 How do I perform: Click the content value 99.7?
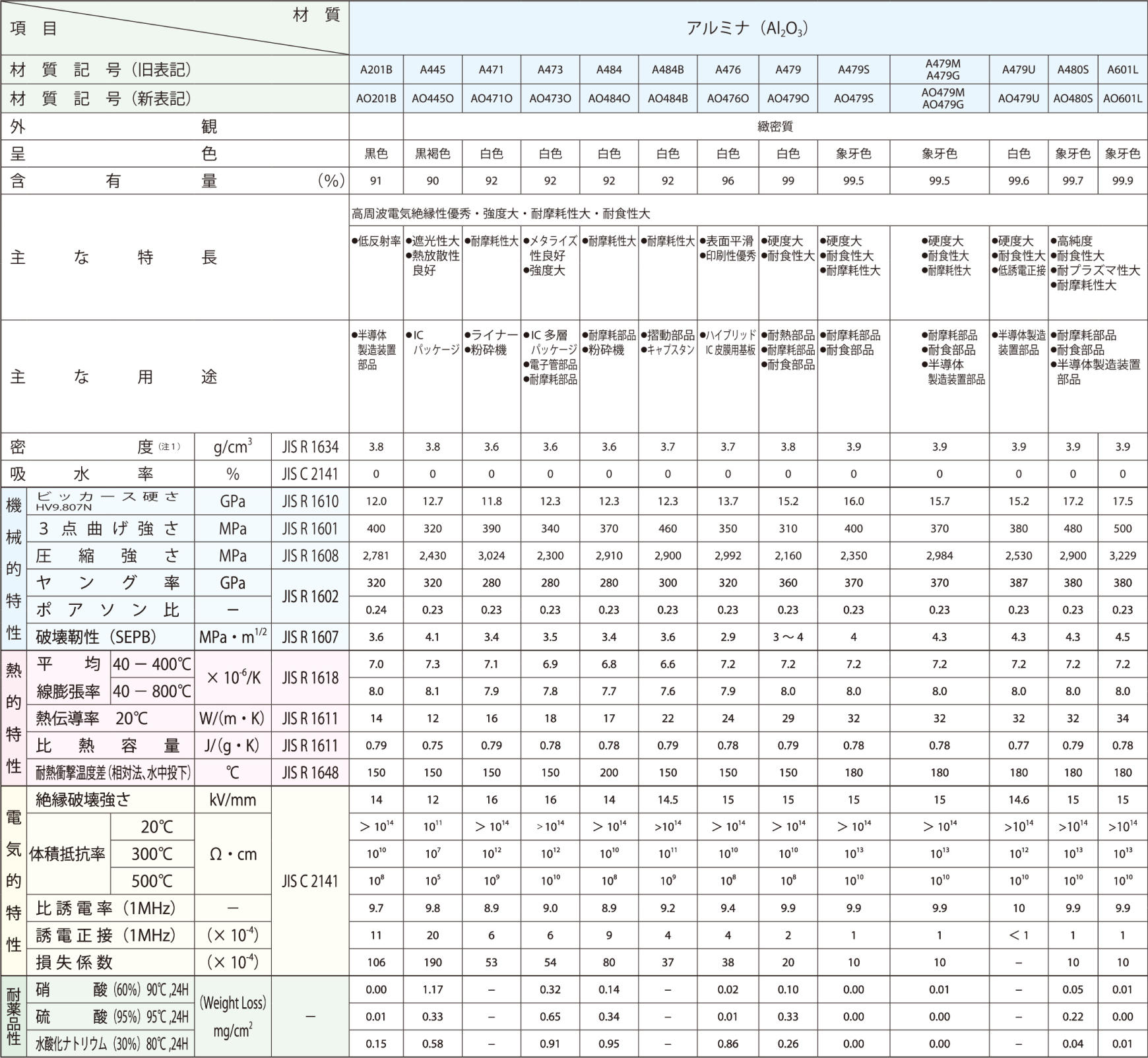coord(1073,181)
